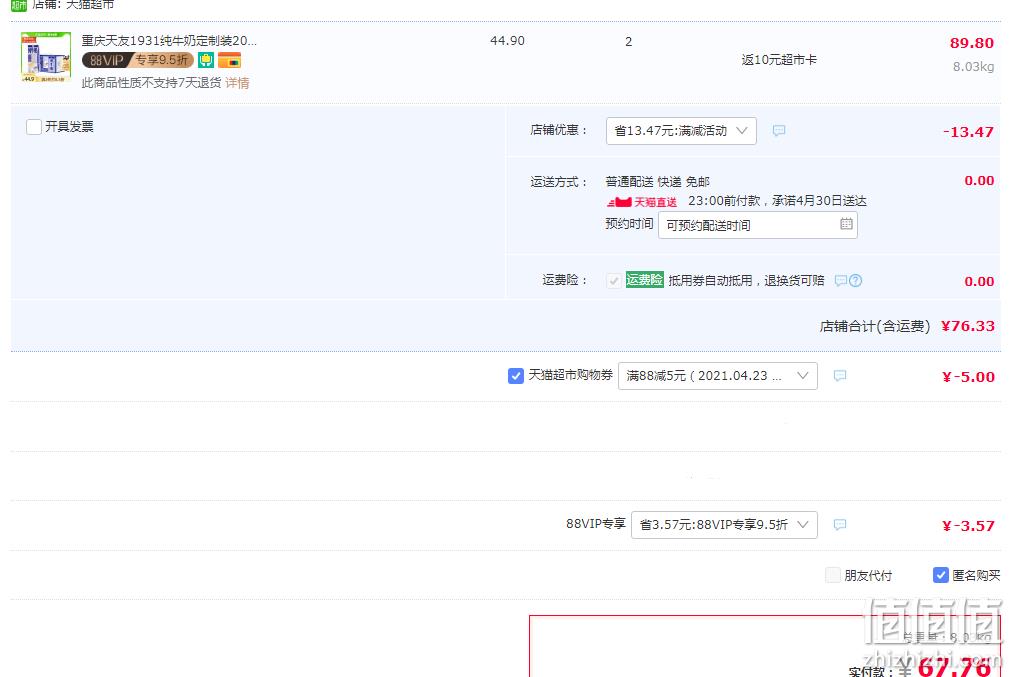This screenshot has height=677, width=1012.
Task: Click the 23:00前付款 delivery promise text
Action: pos(777,201)
